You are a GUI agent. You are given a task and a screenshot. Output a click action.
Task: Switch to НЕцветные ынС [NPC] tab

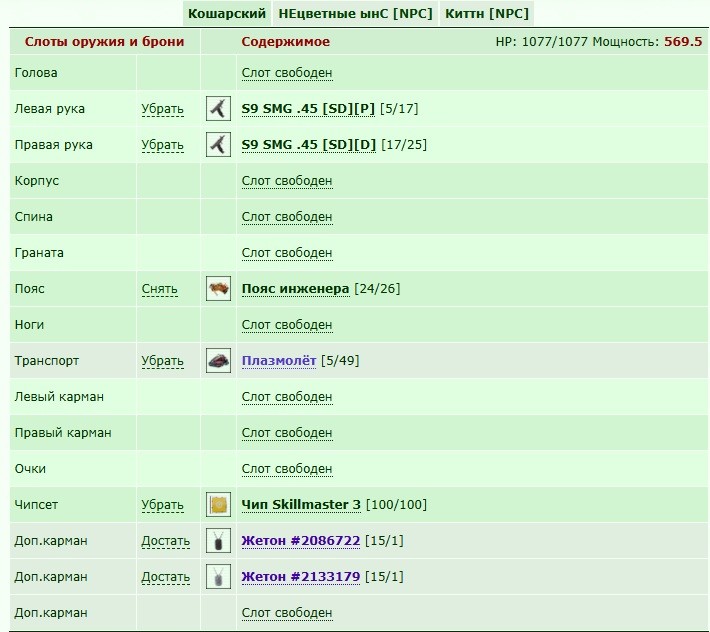355,14
